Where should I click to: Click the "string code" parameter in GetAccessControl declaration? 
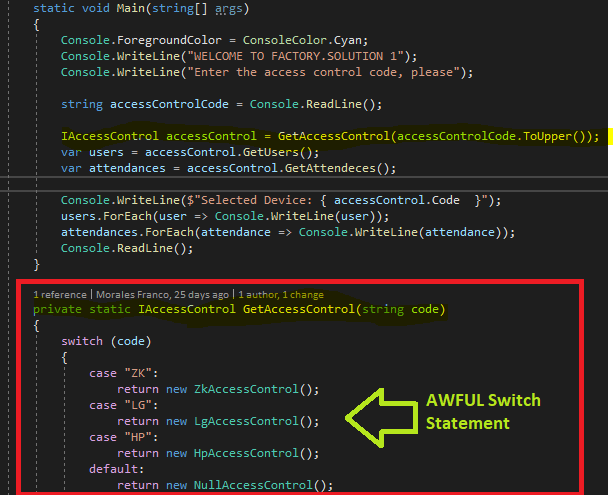tap(400, 309)
